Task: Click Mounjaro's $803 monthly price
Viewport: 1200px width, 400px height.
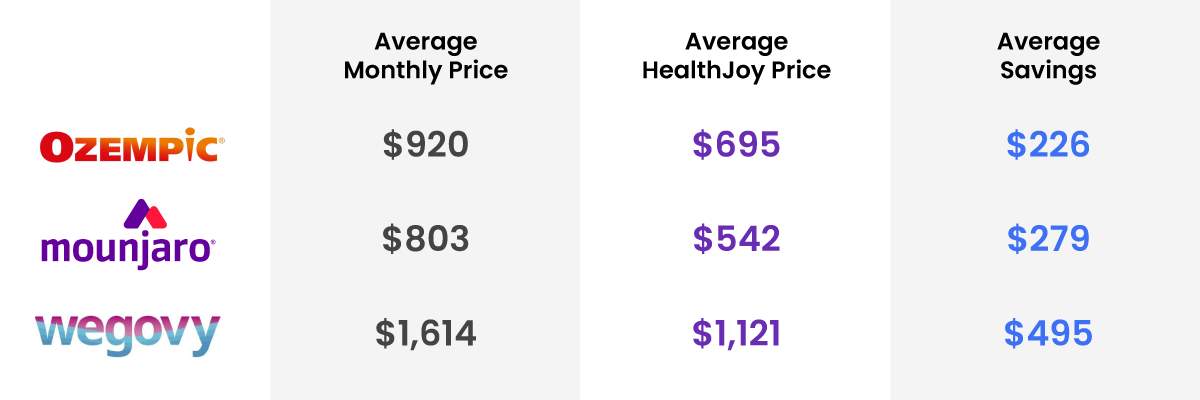Action: [x=425, y=239]
